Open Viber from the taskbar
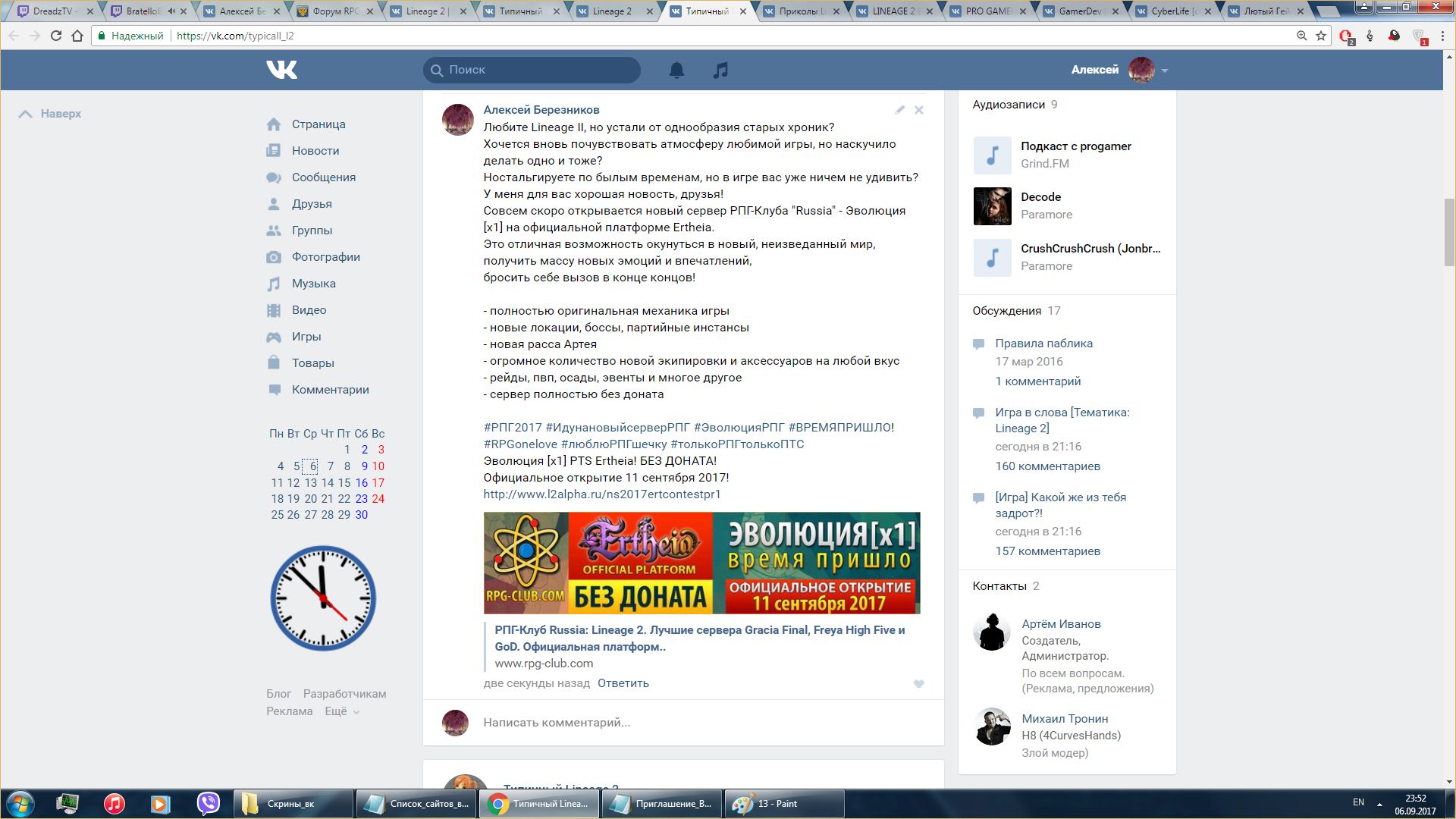This screenshot has height=819, width=1456. click(x=208, y=803)
